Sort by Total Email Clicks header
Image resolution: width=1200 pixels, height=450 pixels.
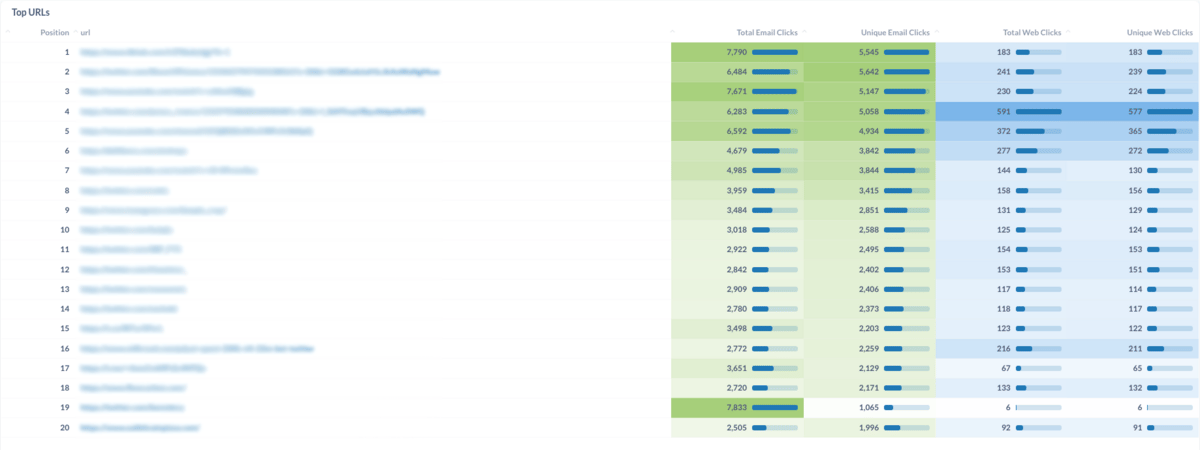pos(767,32)
